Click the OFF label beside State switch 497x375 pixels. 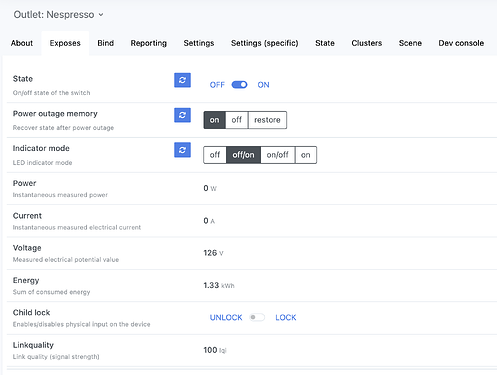[x=217, y=85]
